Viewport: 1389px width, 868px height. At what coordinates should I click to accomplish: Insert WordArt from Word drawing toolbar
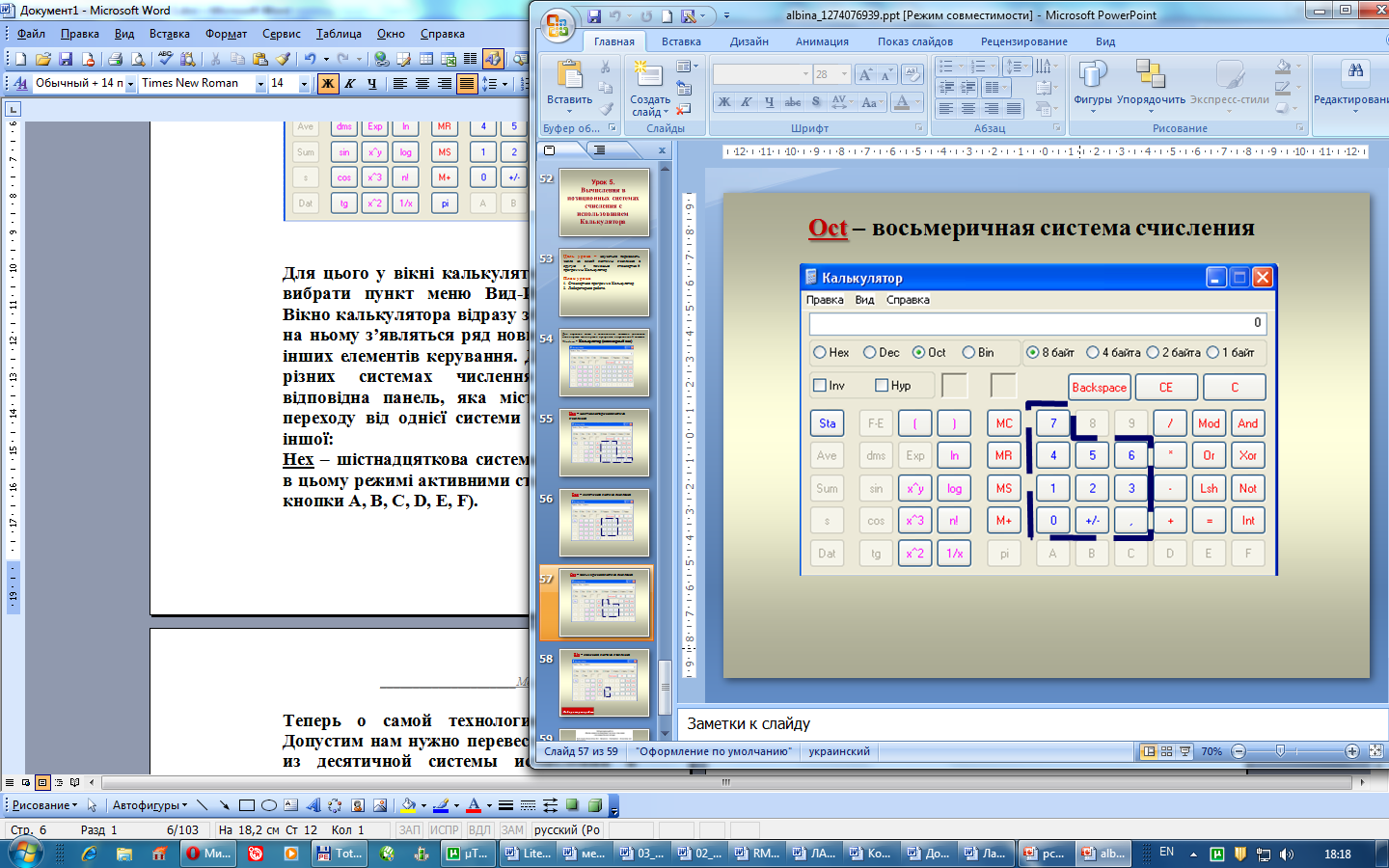(313, 804)
